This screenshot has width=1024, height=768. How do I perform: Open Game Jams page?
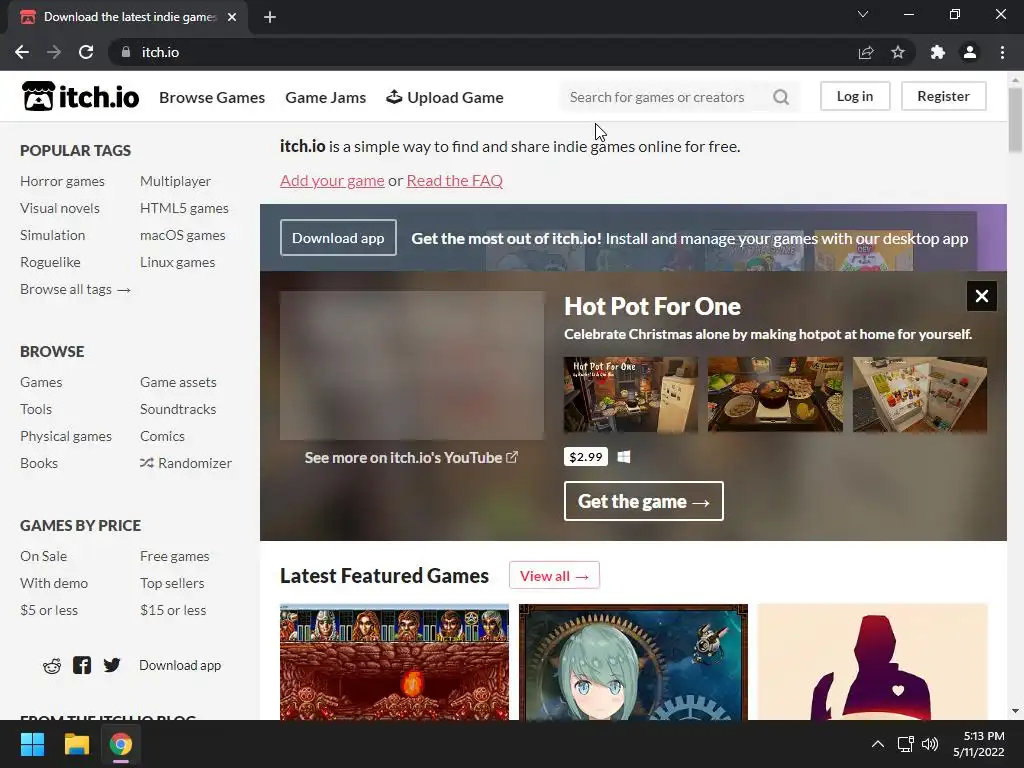(325, 97)
